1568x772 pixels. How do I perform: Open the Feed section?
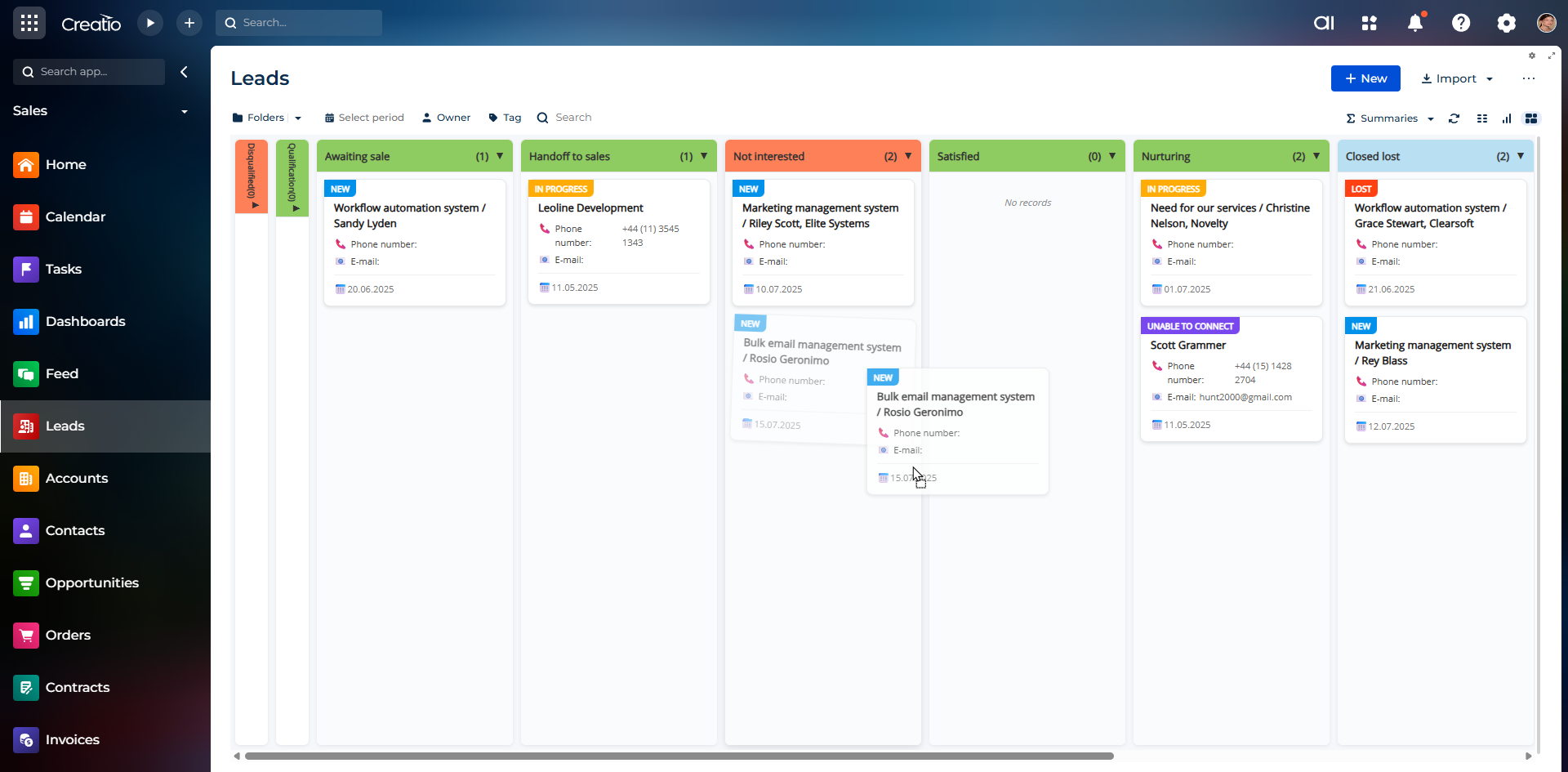tap(105, 374)
